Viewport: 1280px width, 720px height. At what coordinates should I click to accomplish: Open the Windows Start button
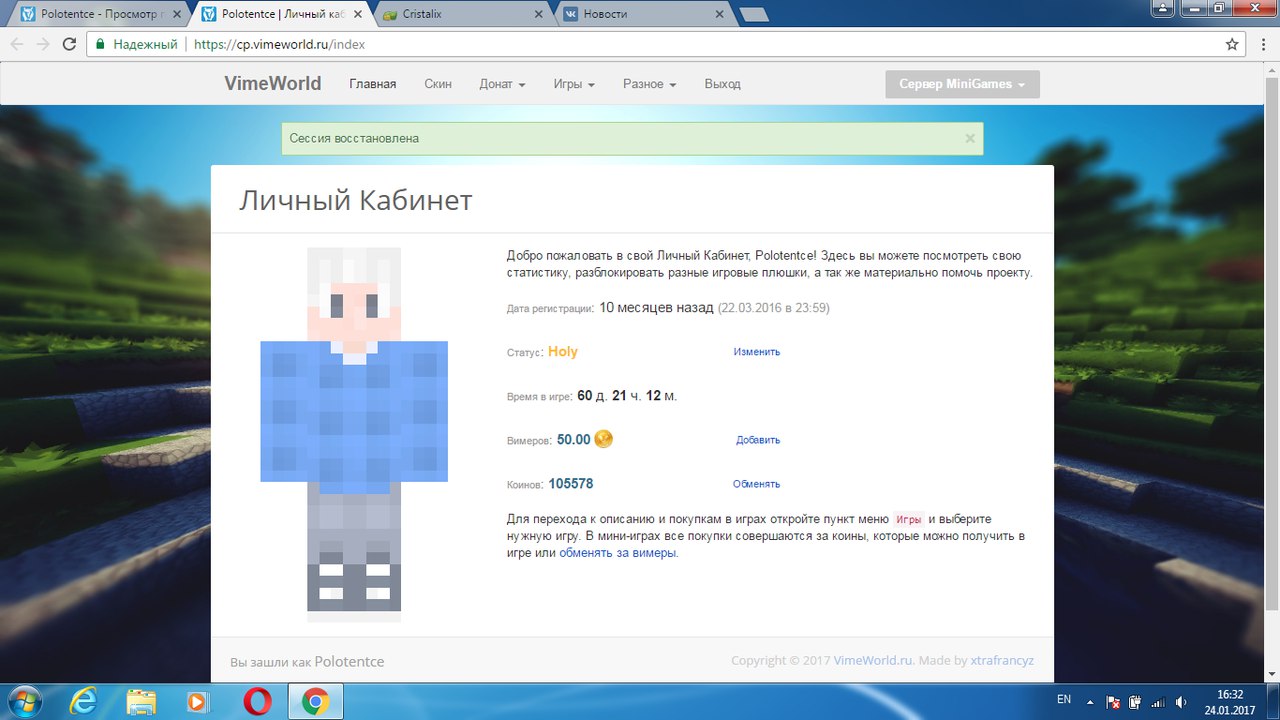[24, 702]
